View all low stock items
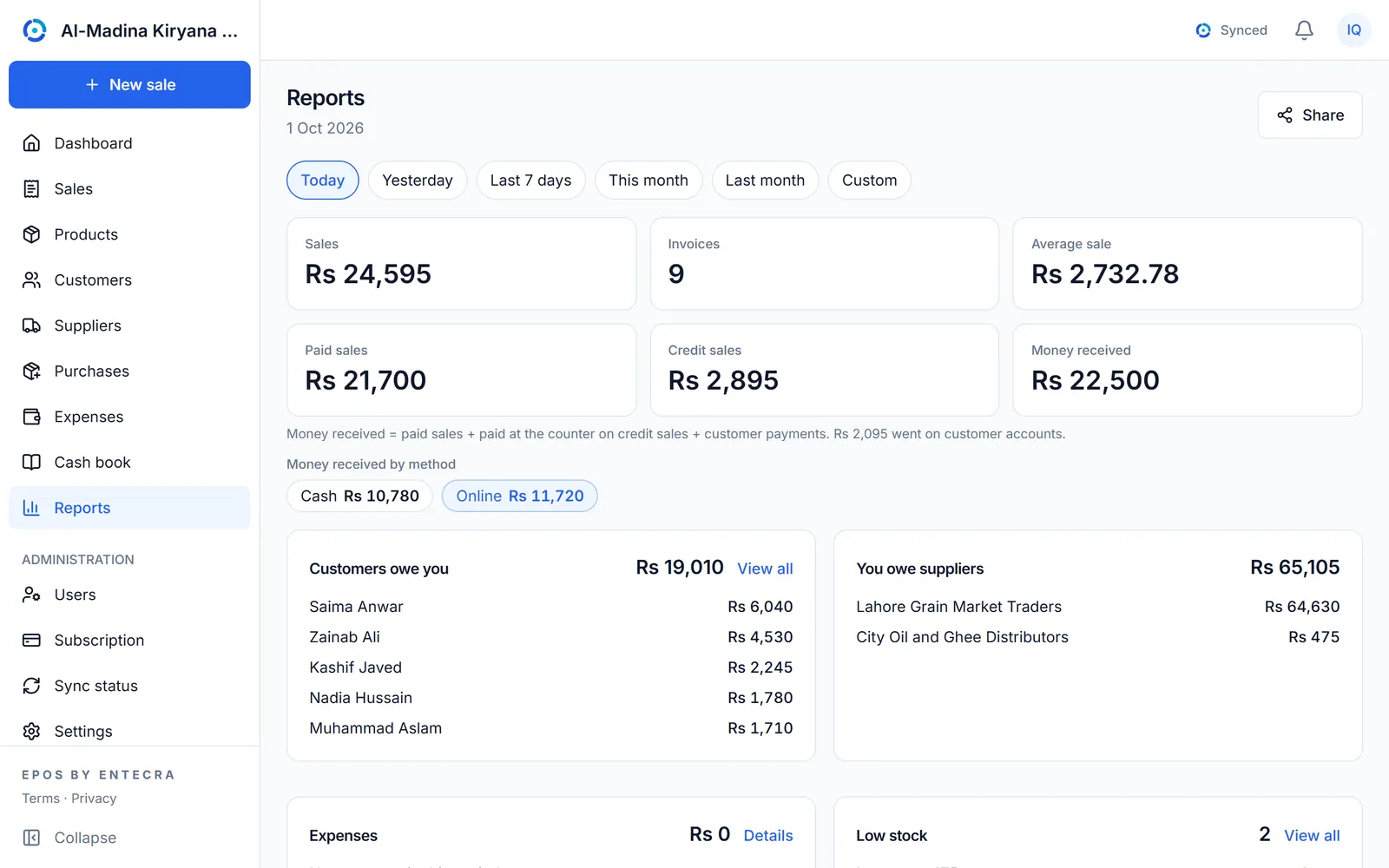1389x868 pixels. [1312, 835]
